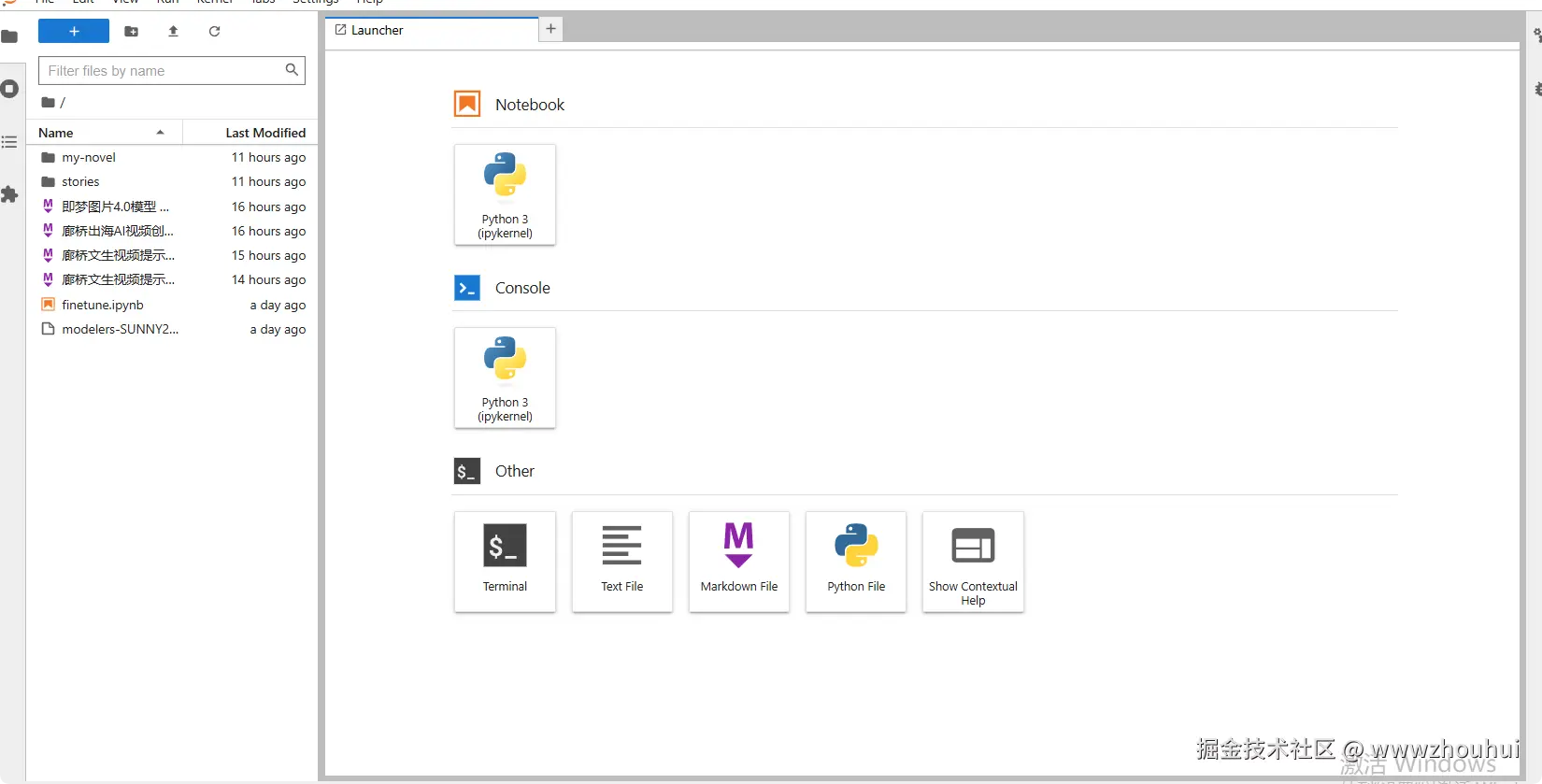This screenshot has width=1542, height=784.
Task: Go to root via breadcrumb folder icon
Action: click(48, 102)
